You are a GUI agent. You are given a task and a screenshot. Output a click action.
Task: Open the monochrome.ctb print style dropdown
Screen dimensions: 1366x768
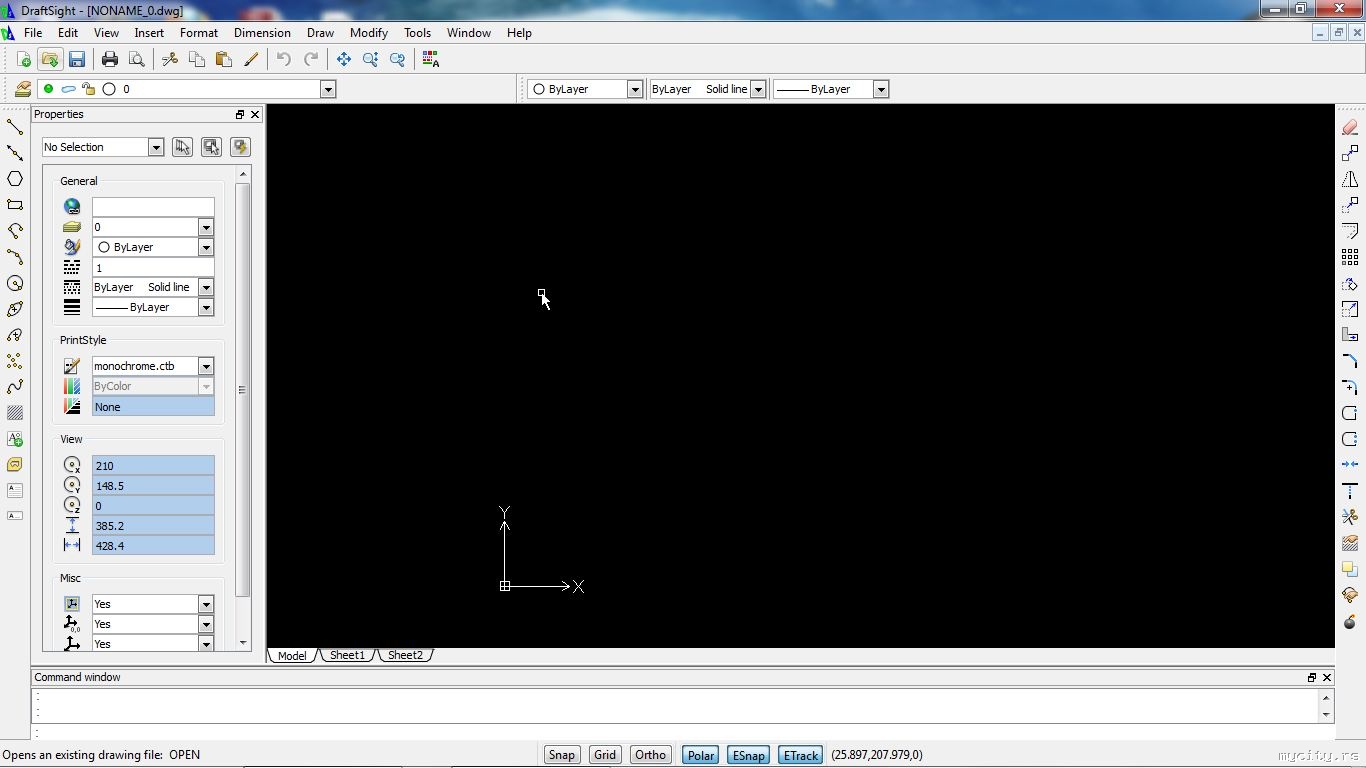click(x=205, y=366)
